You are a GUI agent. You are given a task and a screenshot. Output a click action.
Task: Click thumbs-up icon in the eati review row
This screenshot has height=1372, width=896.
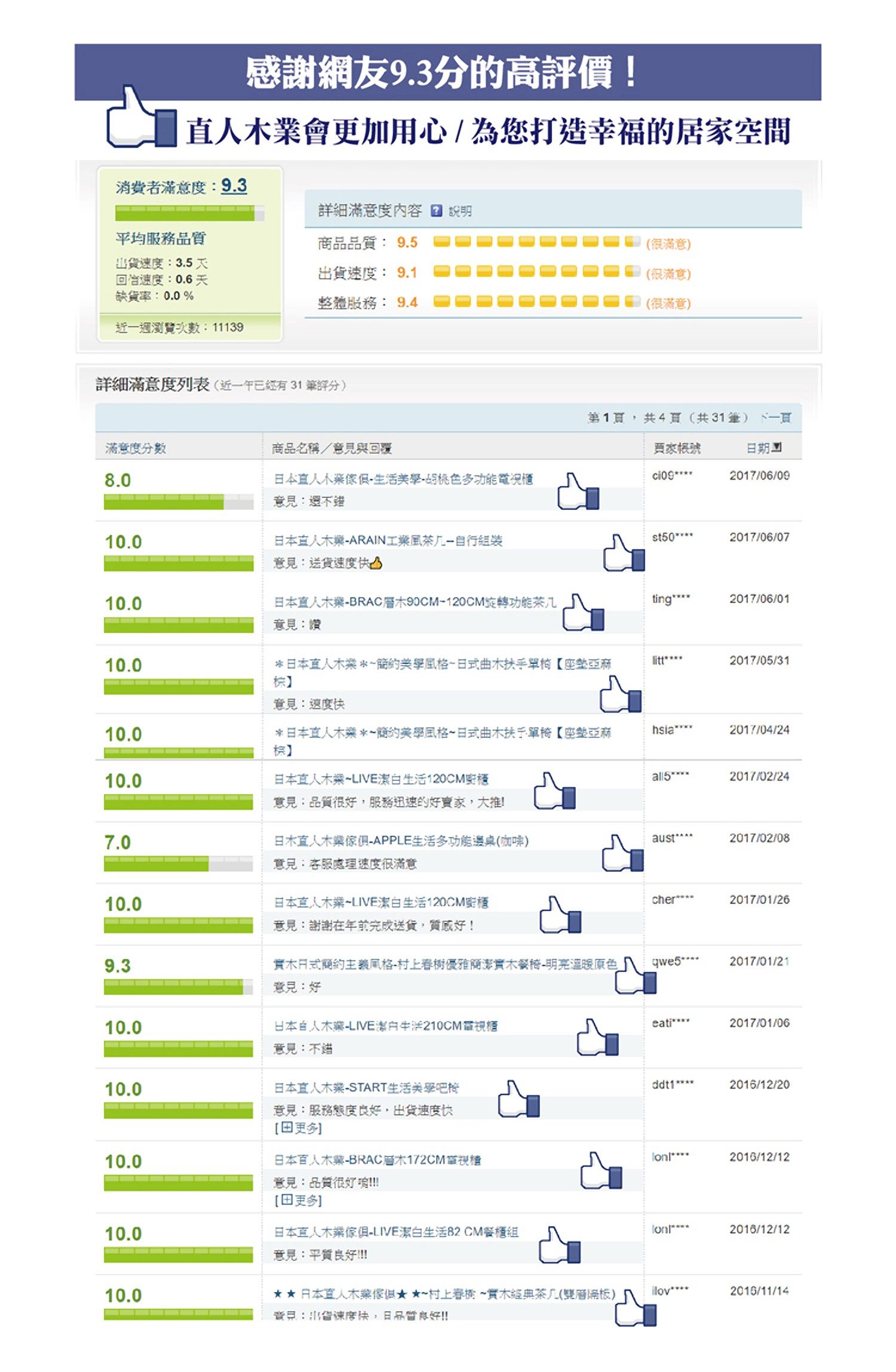pyautogui.click(x=598, y=1037)
